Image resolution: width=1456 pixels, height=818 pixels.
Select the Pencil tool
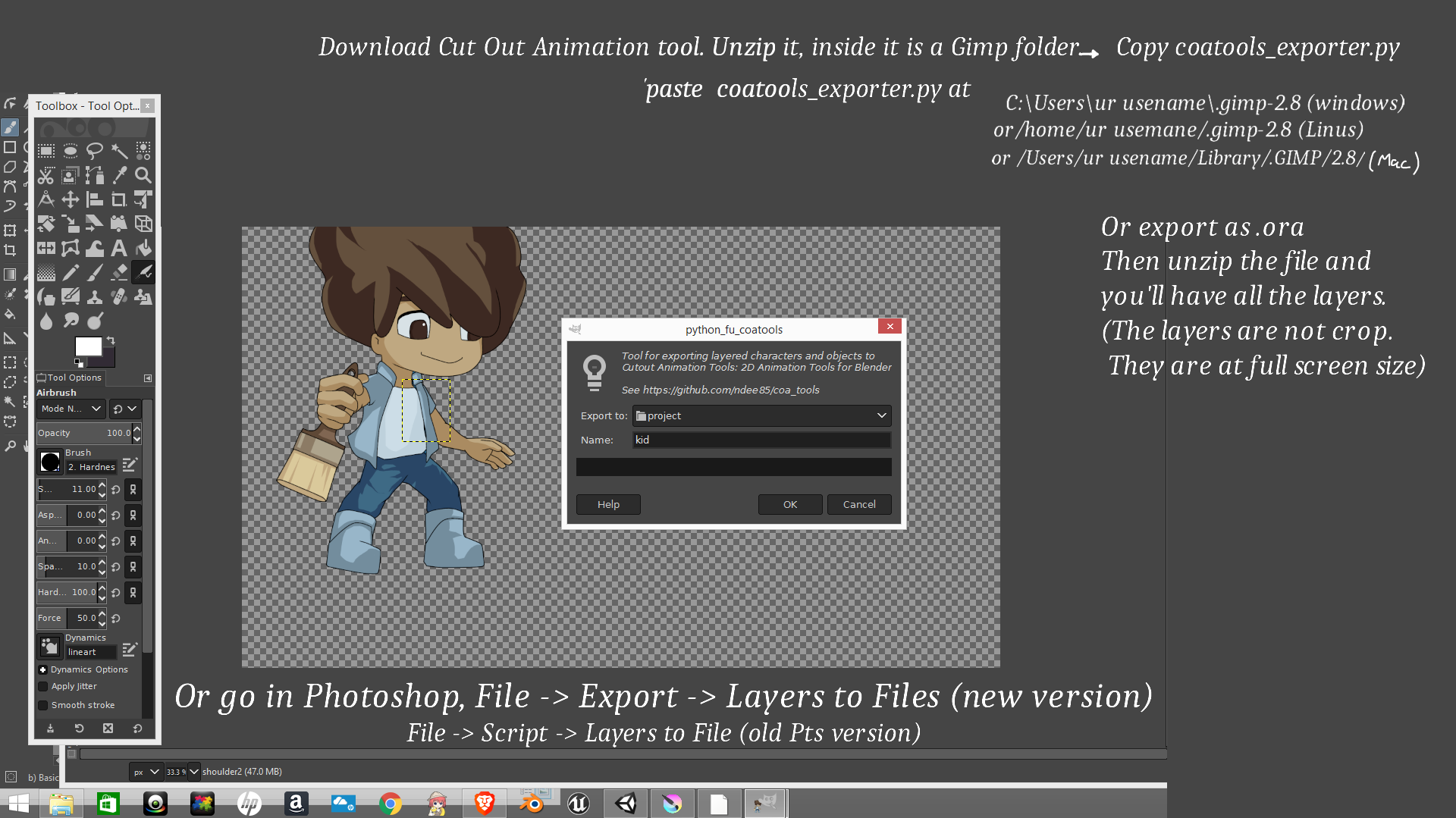point(71,272)
